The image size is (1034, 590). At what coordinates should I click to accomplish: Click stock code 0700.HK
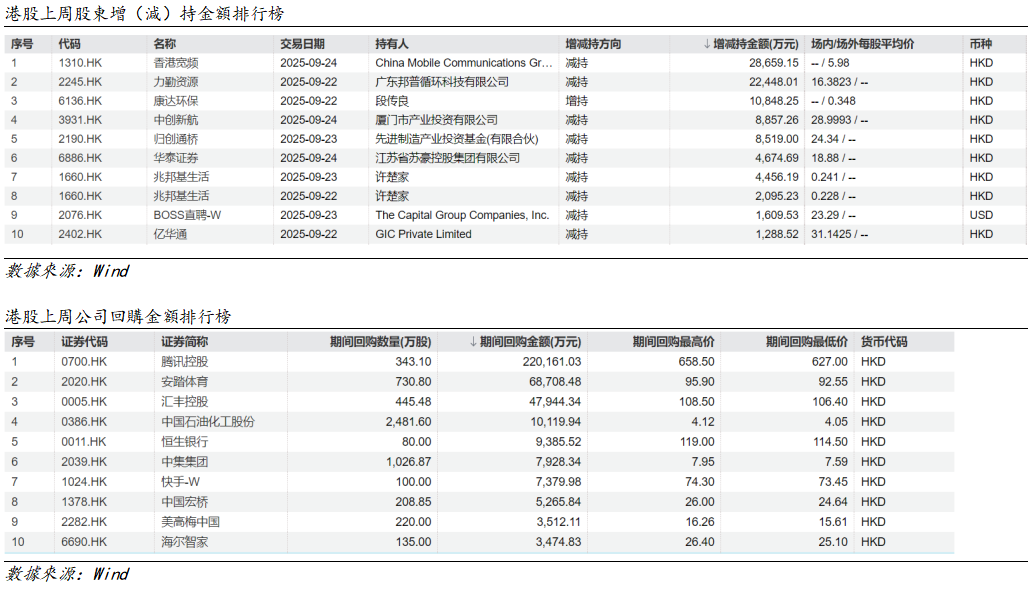coord(84,361)
